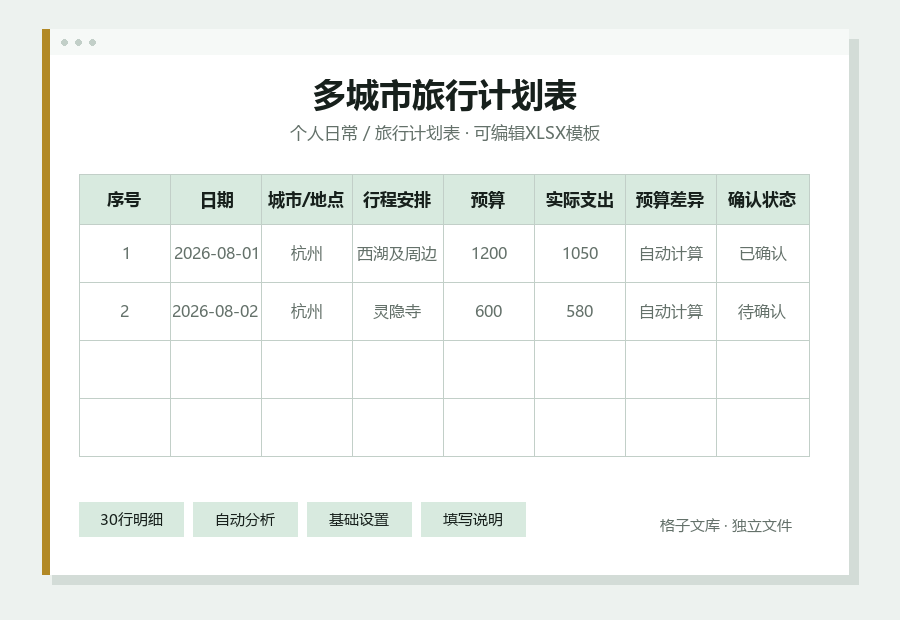900x620 pixels.
Task: Click 杭州 in the 2026-08-01 row
Action: pyautogui.click(x=307, y=253)
